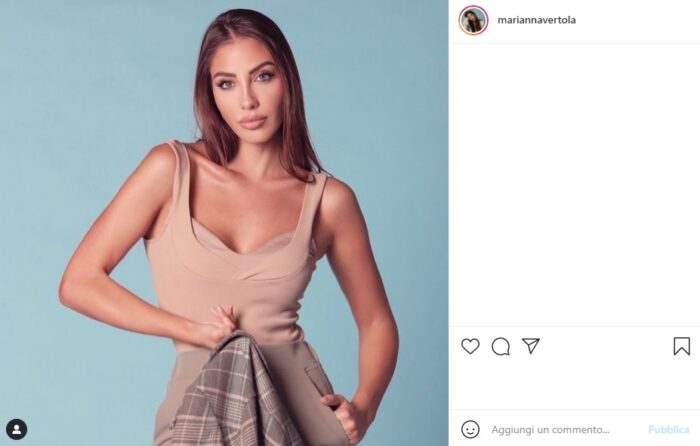Viewport: 700px width, 446px height.
Task: Submit the comment with Pubblica
Action: (668, 429)
